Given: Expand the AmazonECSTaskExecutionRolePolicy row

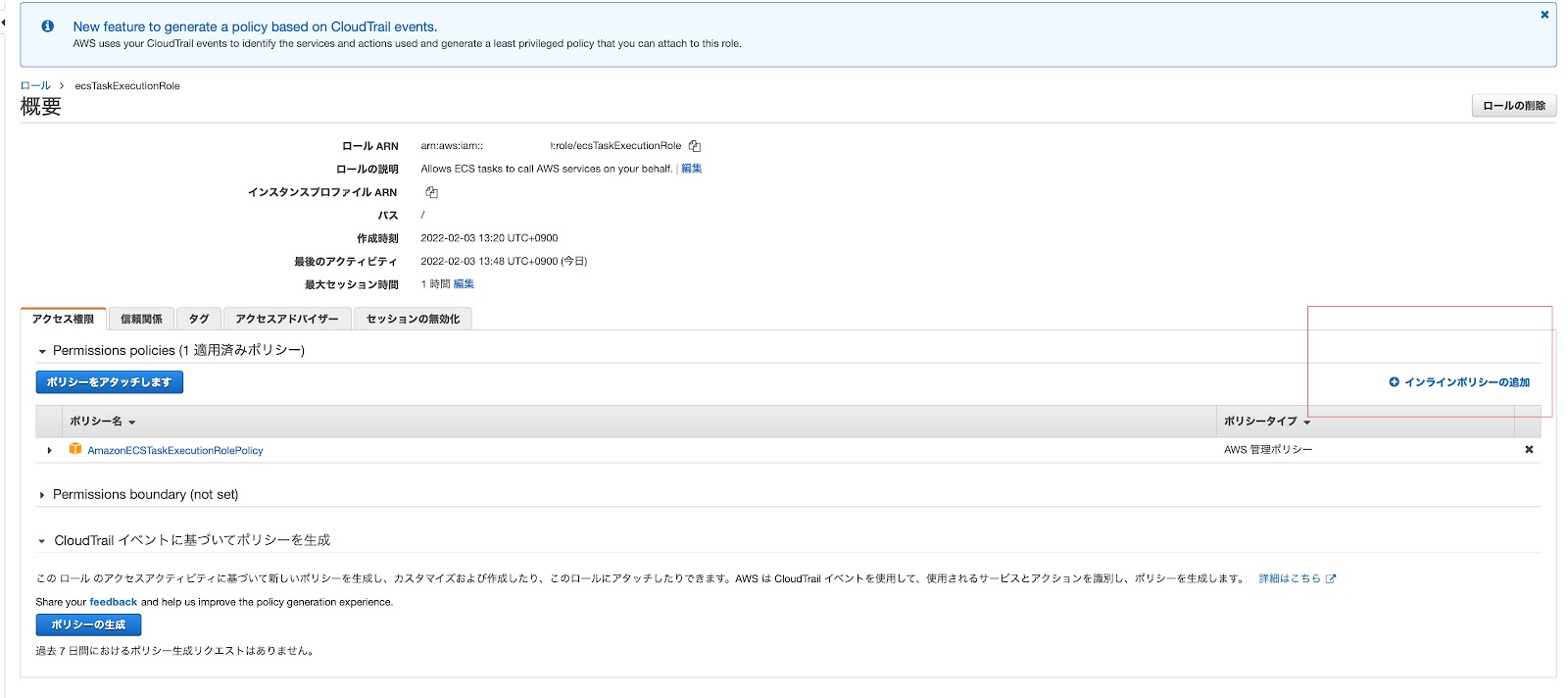Looking at the screenshot, I should 49,450.
